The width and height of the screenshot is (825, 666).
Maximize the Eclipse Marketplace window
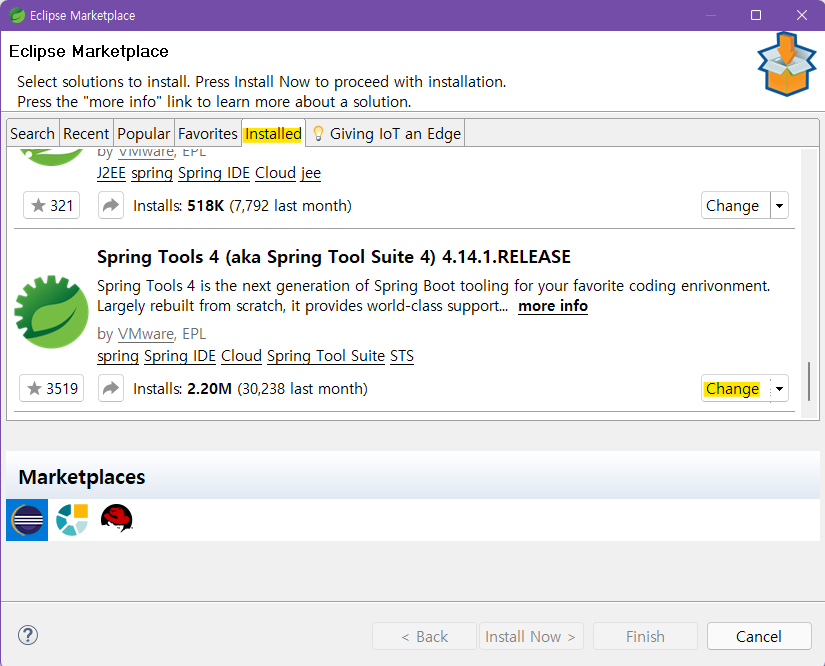point(756,15)
